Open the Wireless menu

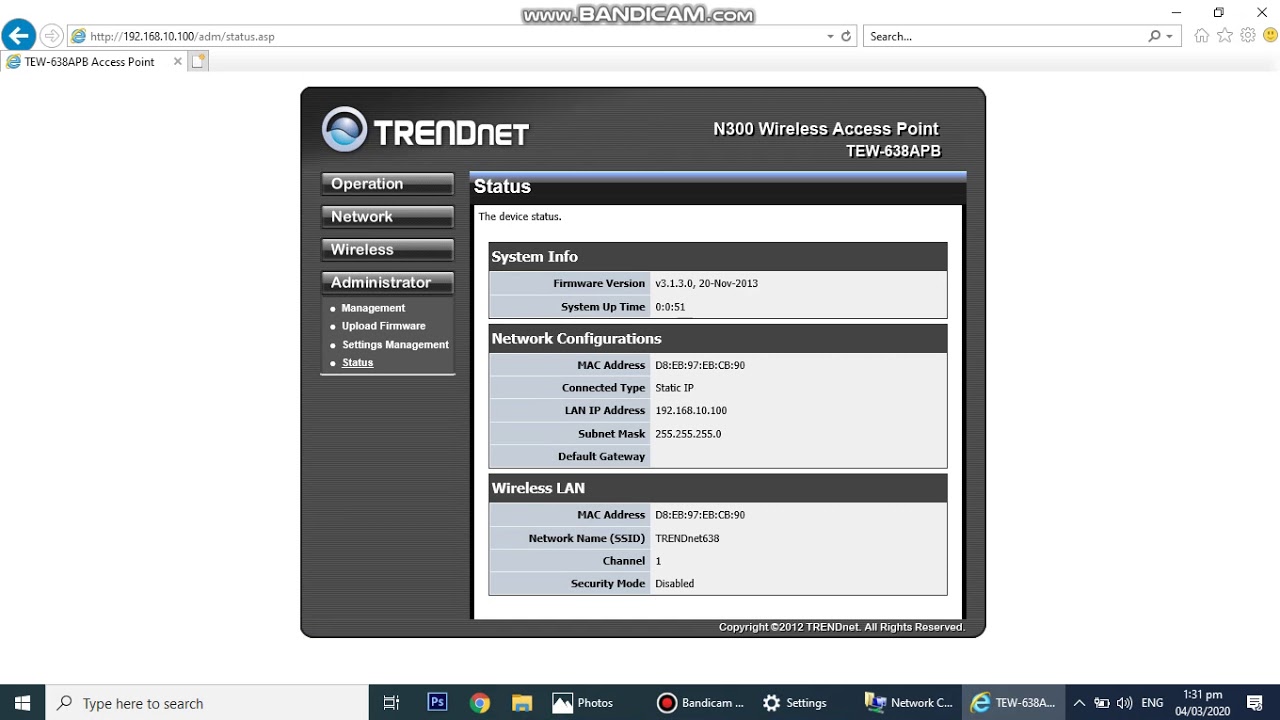pos(388,250)
